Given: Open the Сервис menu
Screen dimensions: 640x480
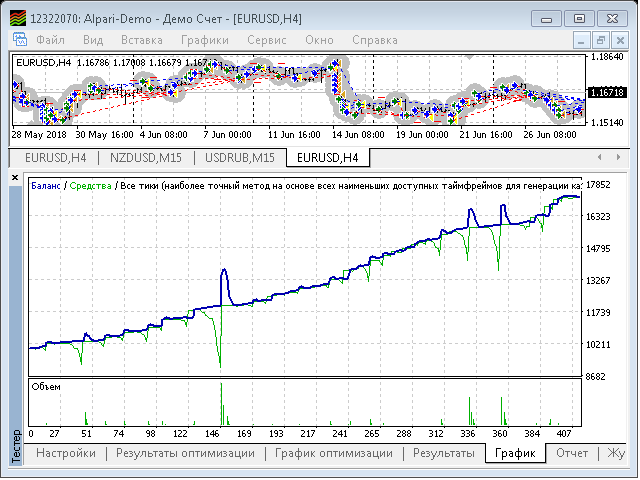Looking at the screenshot, I should (267, 40).
